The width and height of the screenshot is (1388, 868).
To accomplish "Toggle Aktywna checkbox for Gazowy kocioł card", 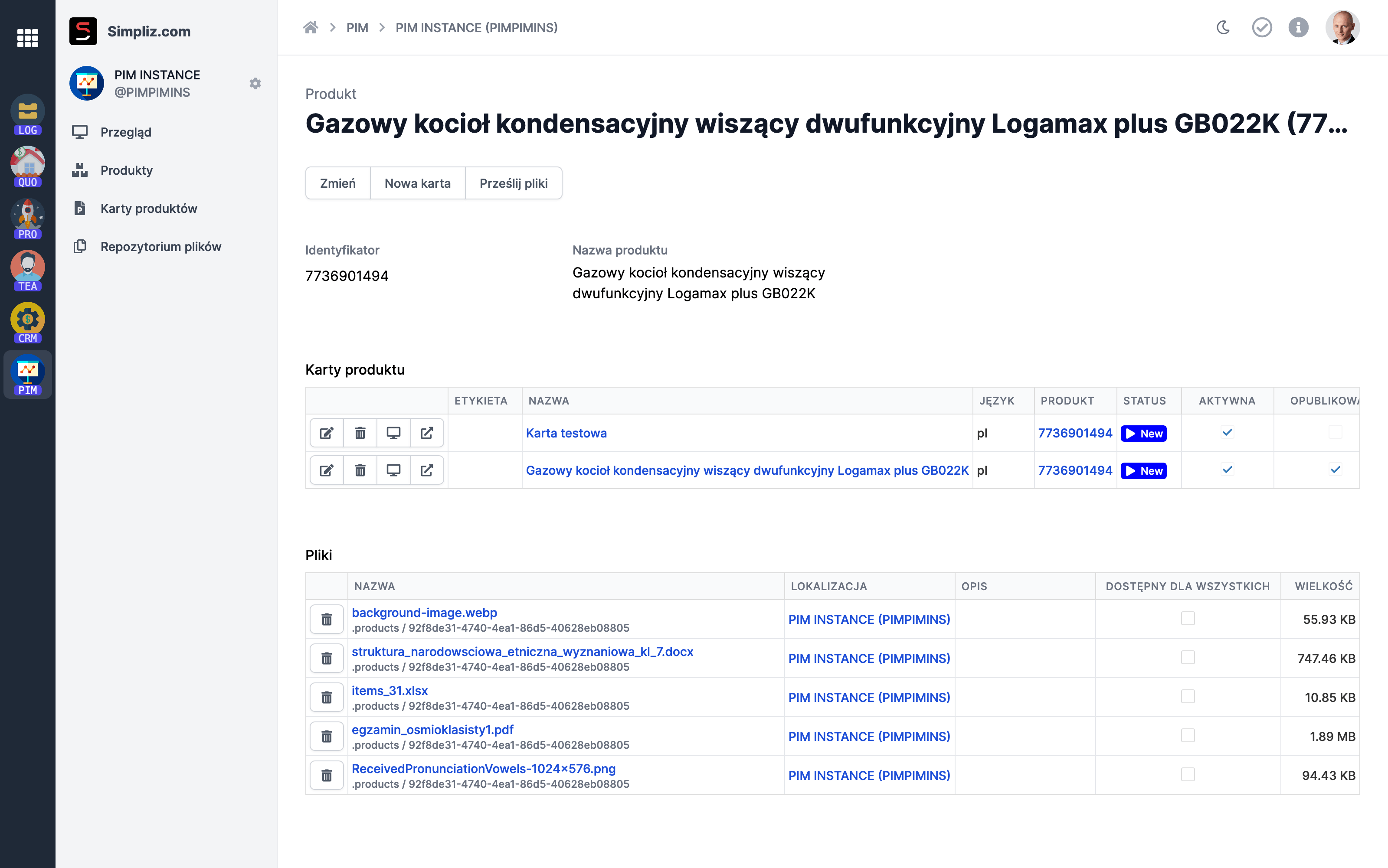I will coord(1227,470).
